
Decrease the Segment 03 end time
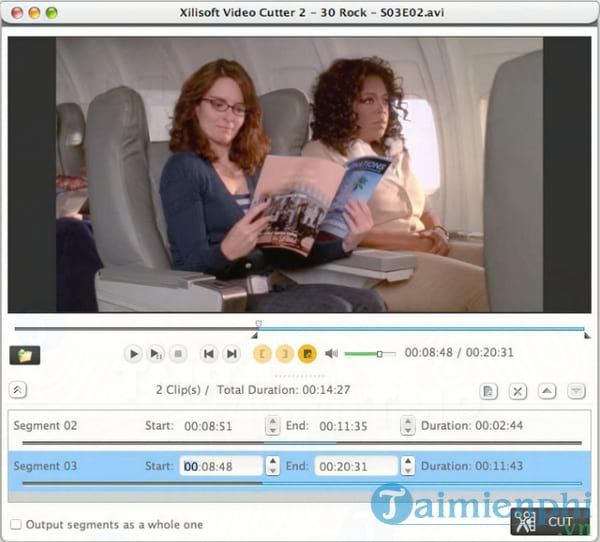click(x=408, y=471)
